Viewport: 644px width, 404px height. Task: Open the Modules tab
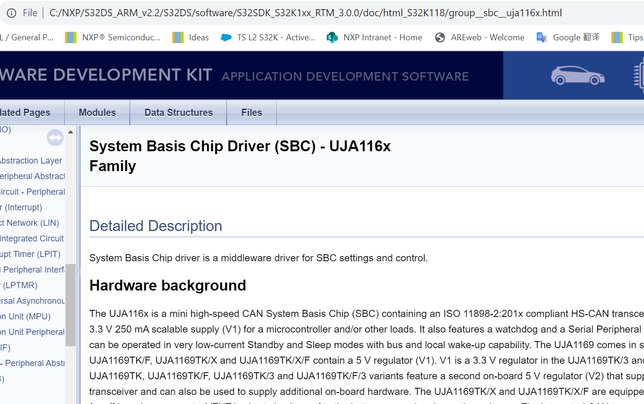(x=97, y=112)
